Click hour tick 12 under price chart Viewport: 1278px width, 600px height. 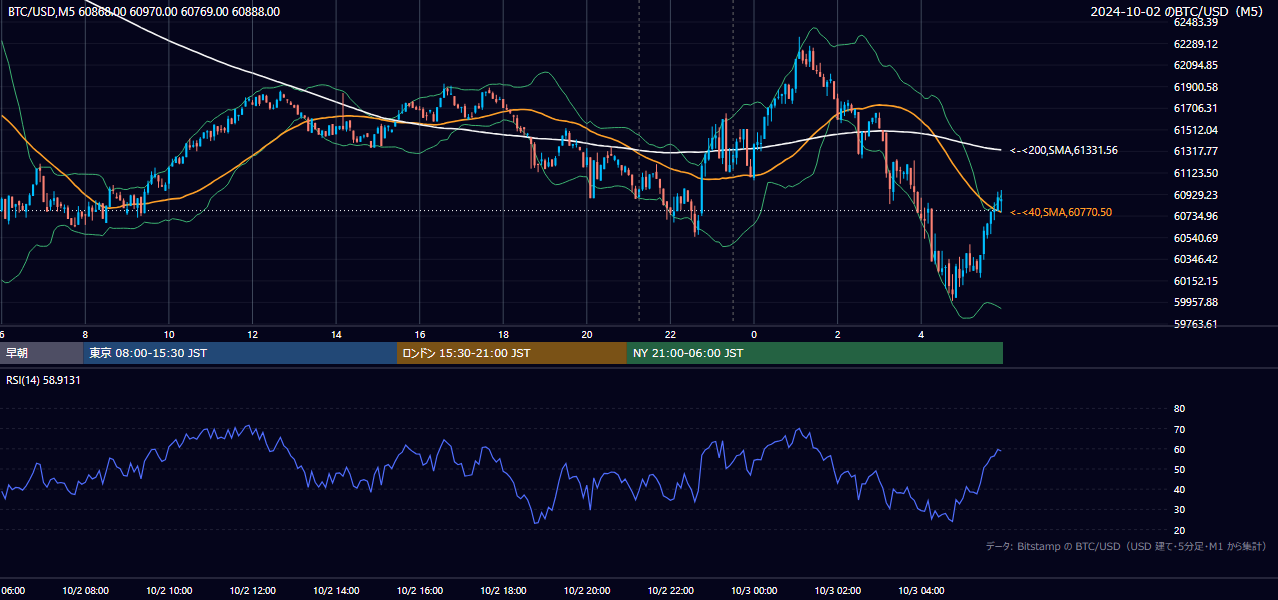coord(253,334)
